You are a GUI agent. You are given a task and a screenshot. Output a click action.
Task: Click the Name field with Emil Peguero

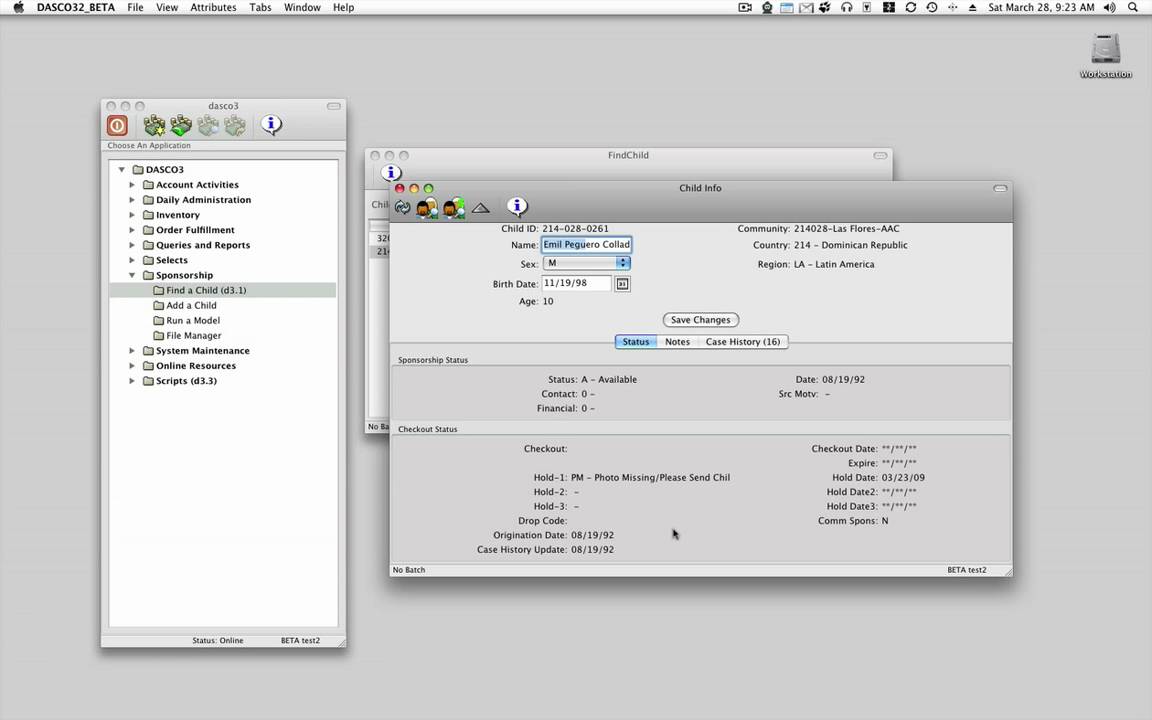click(586, 245)
